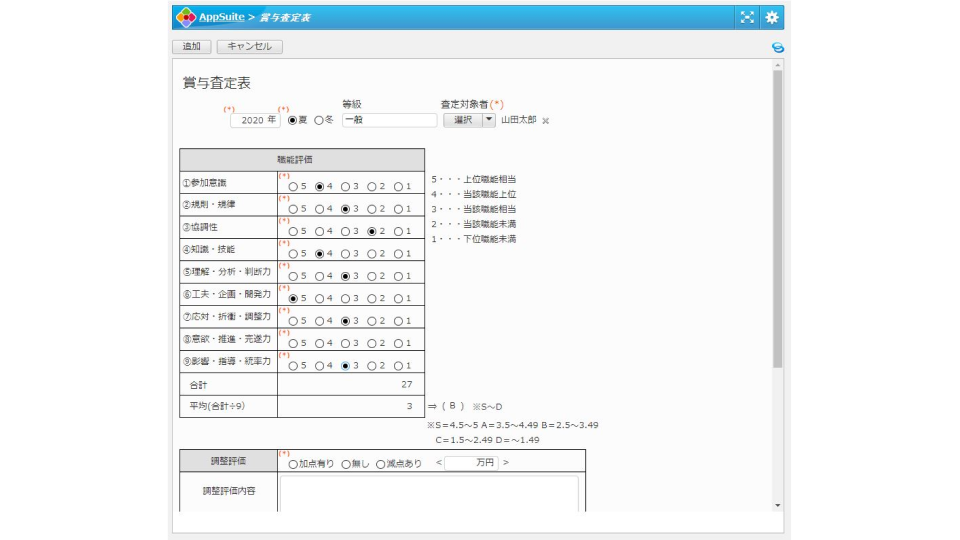The width and height of the screenshot is (960, 540).
Task: Rate ③協調性 as 3
Action: (346, 231)
